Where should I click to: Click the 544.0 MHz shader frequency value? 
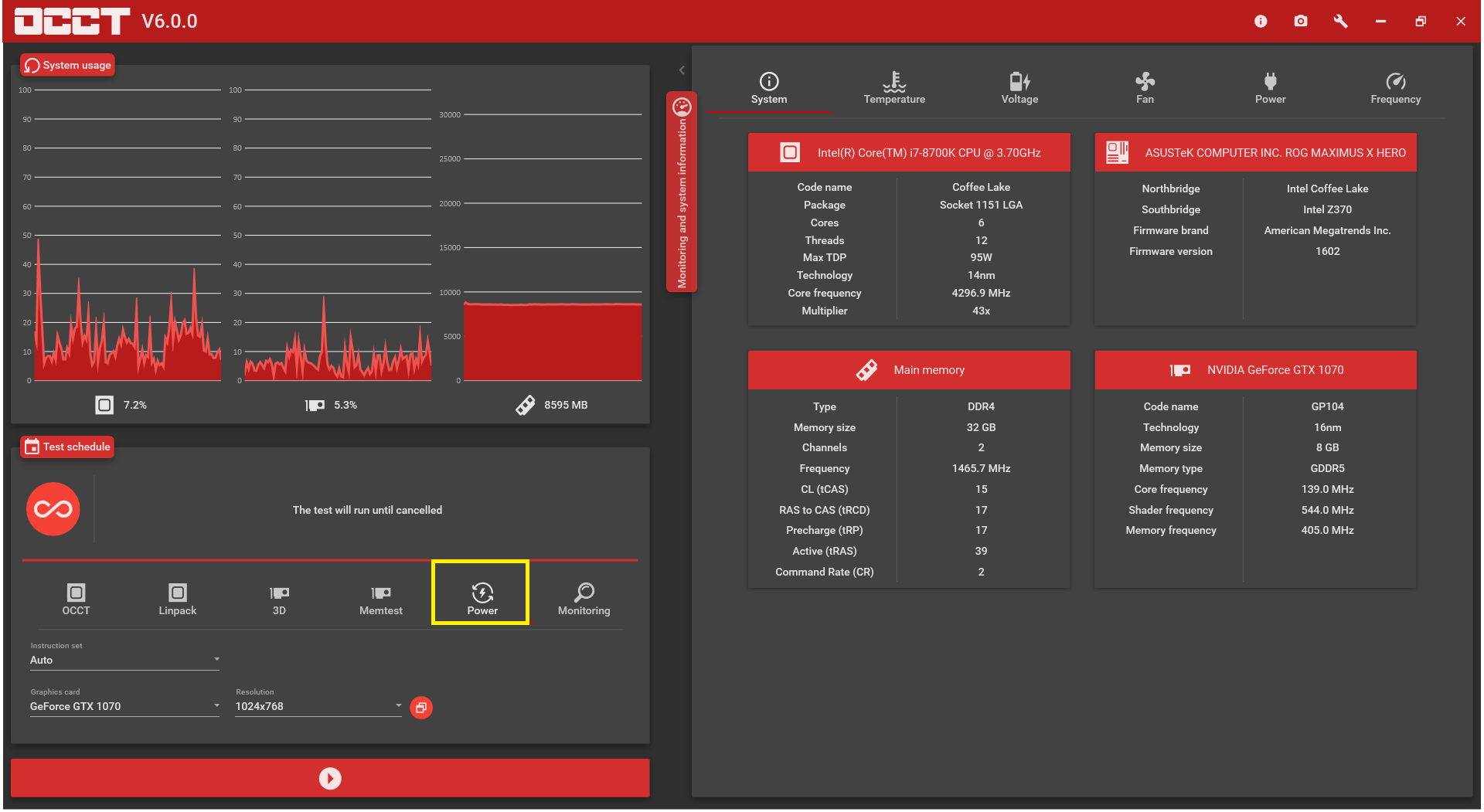1327,510
